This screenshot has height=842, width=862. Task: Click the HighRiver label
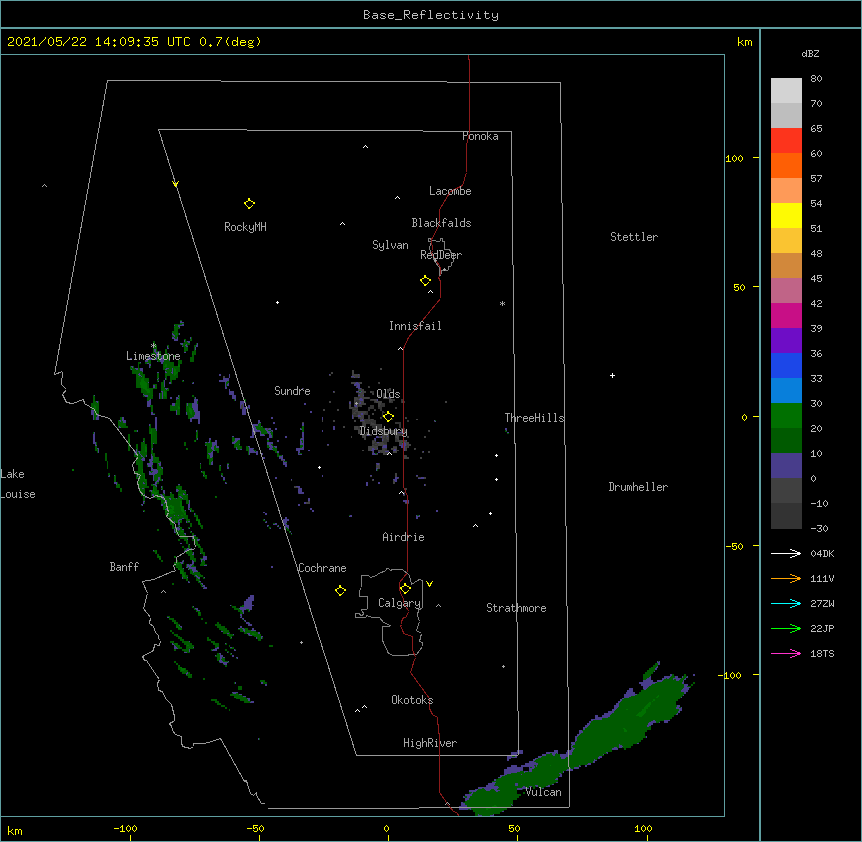[x=430, y=743]
